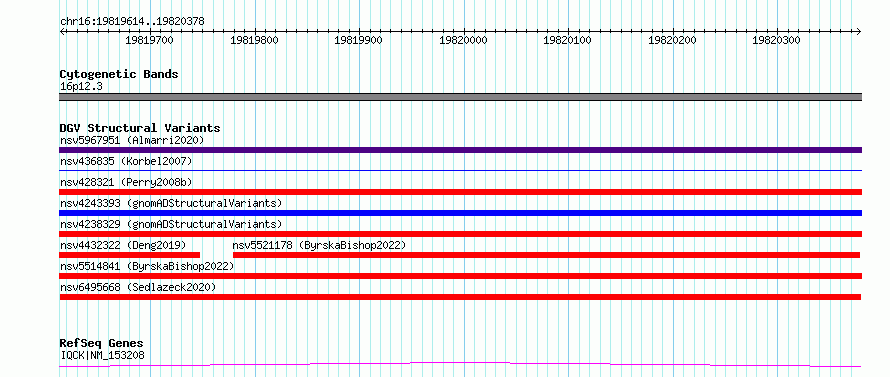Image resolution: width=890 pixels, height=377 pixels.
Task: Open variant nsv4432322 (Deng2019) label
Action: click(123, 245)
